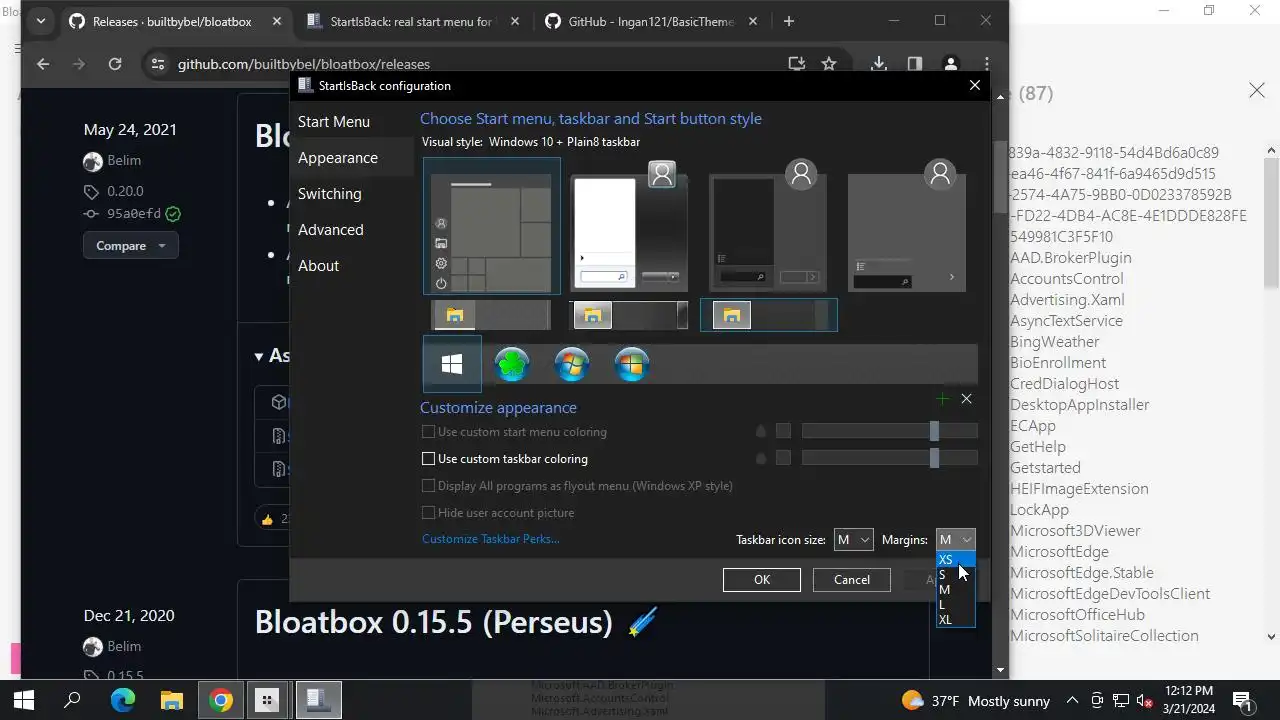
Task: Choose XL from the Margins list
Action: tap(955, 620)
